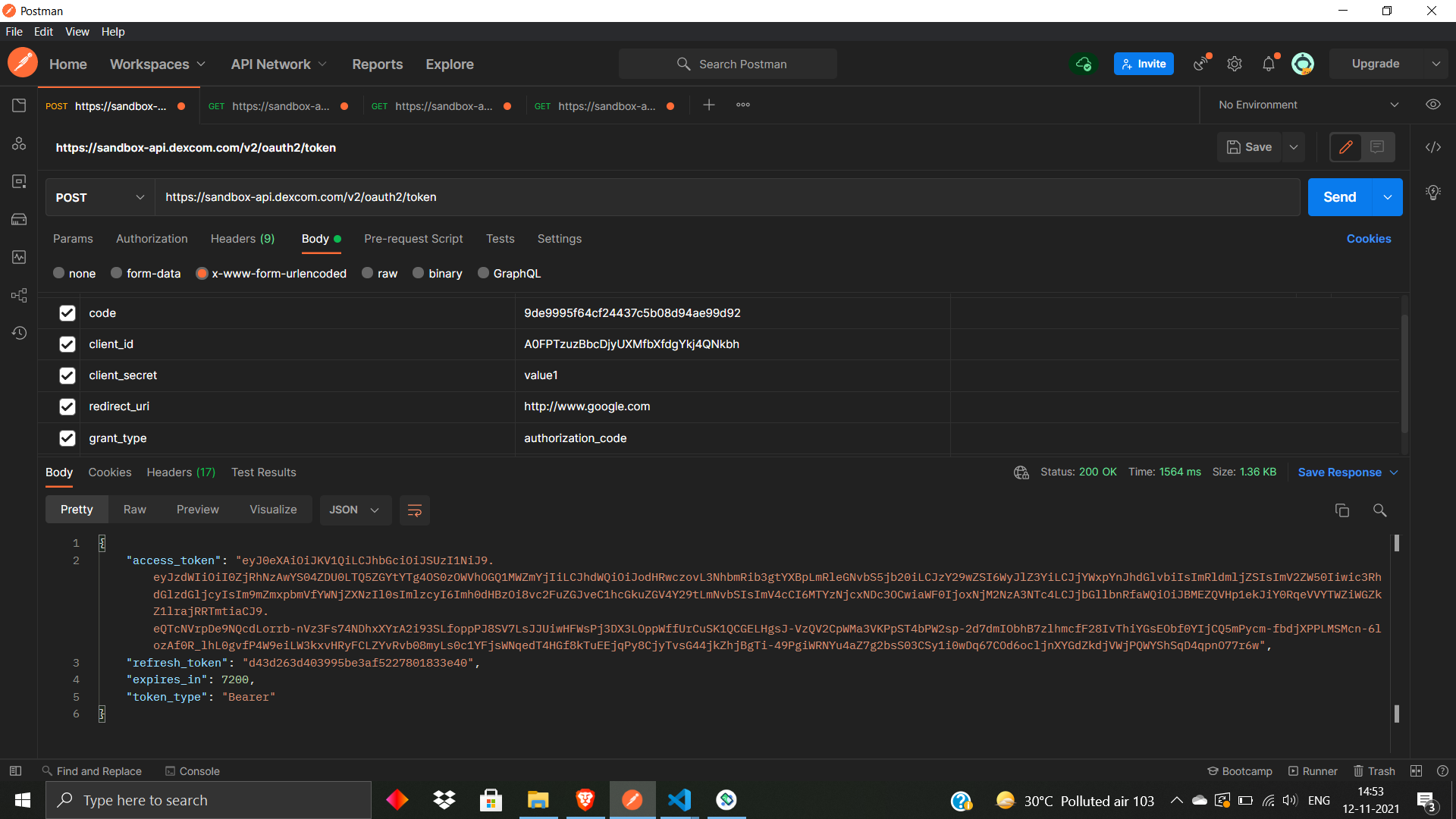Image resolution: width=1456 pixels, height=819 pixels.
Task: Toggle response line wrap icon
Action: (x=414, y=510)
